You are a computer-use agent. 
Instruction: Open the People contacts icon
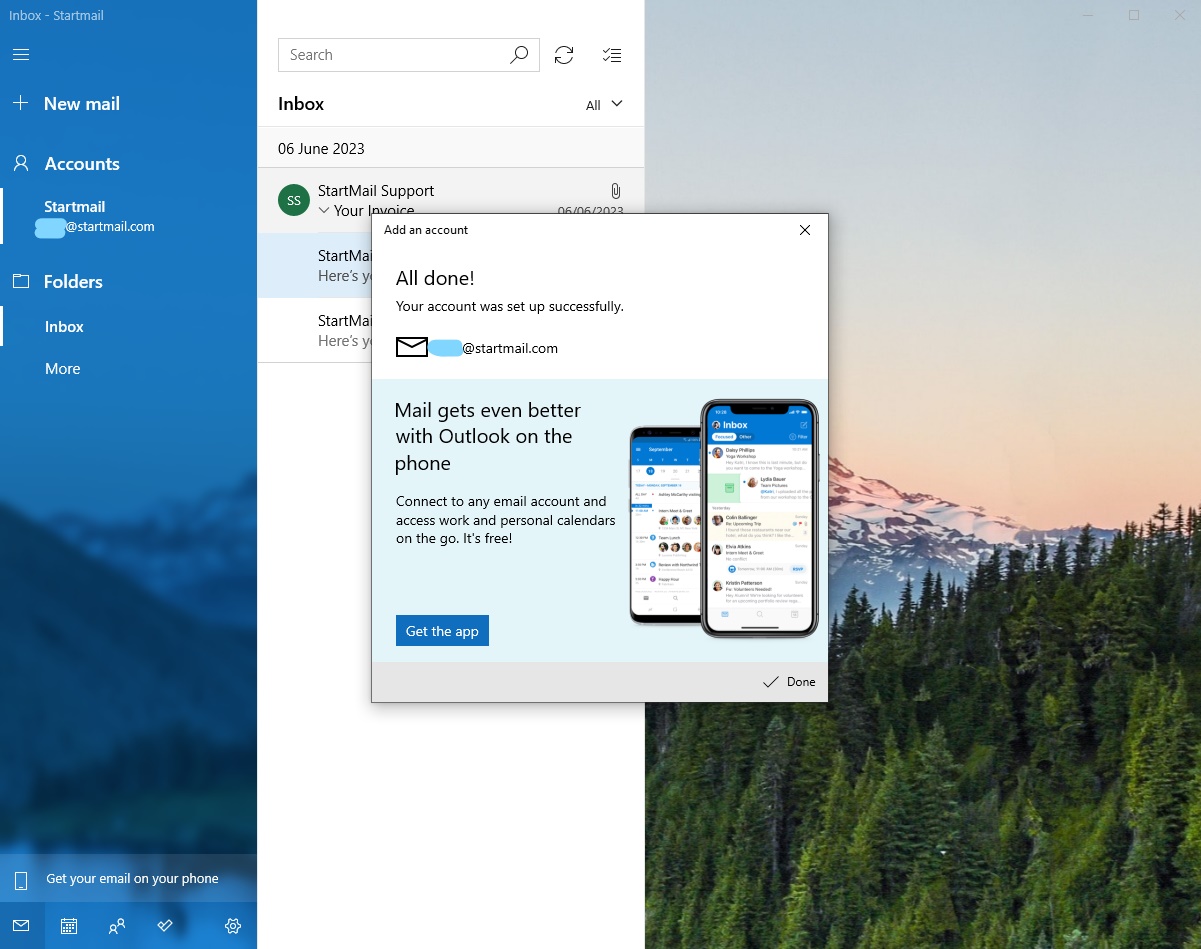[x=117, y=926]
